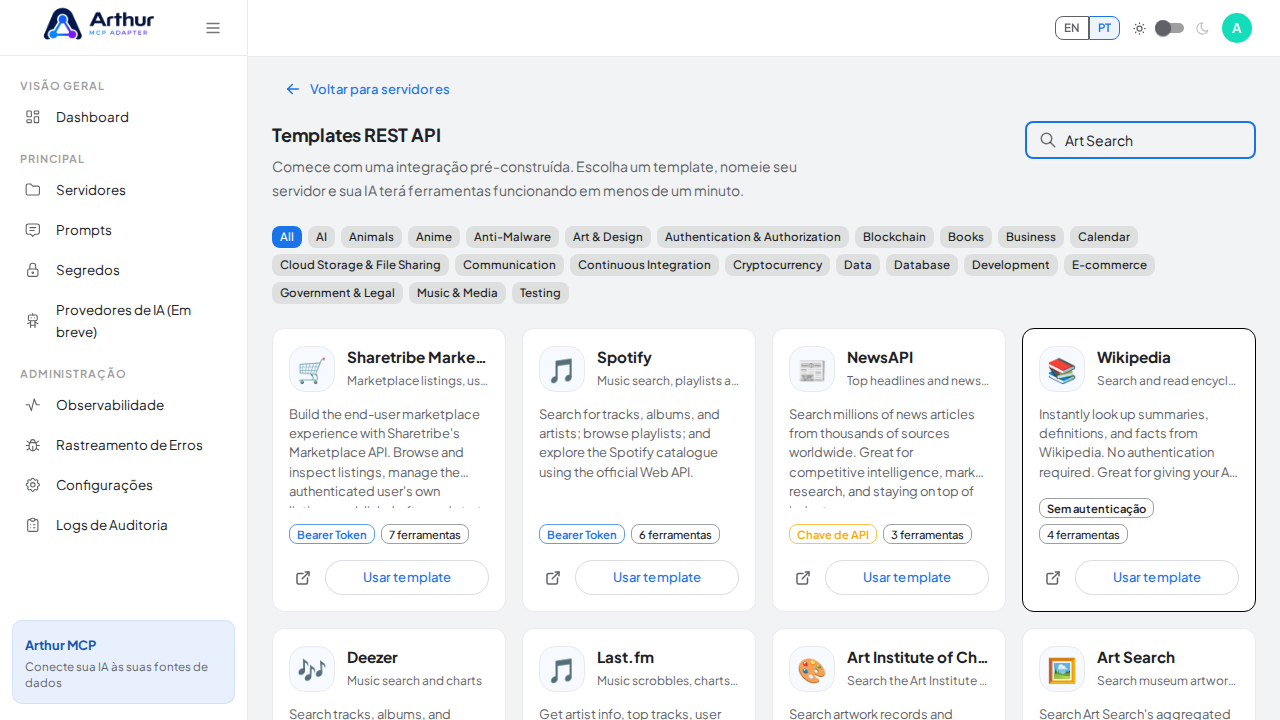This screenshot has width=1280, height=720.
Task: Click the Configurações gear icon
Action: click(x=33, y=485)
